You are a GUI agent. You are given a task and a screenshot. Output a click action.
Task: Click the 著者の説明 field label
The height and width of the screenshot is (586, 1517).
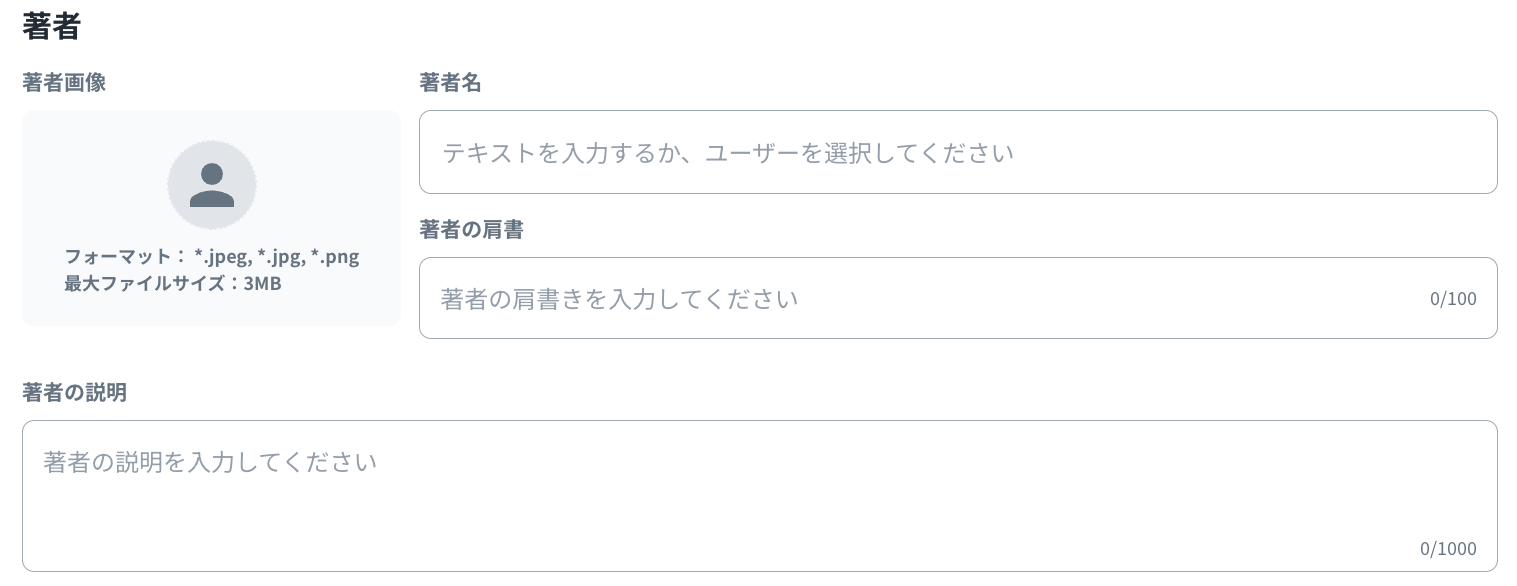pos(74,392)
